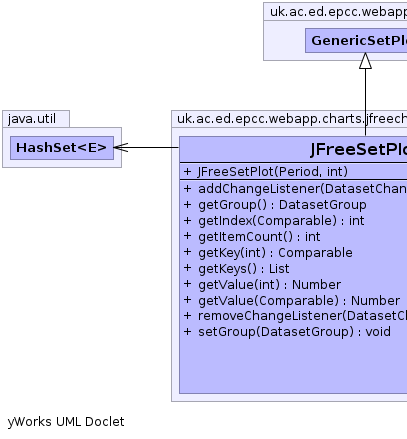Click getGroup() : DatasetGroup method

click(282, 205)
